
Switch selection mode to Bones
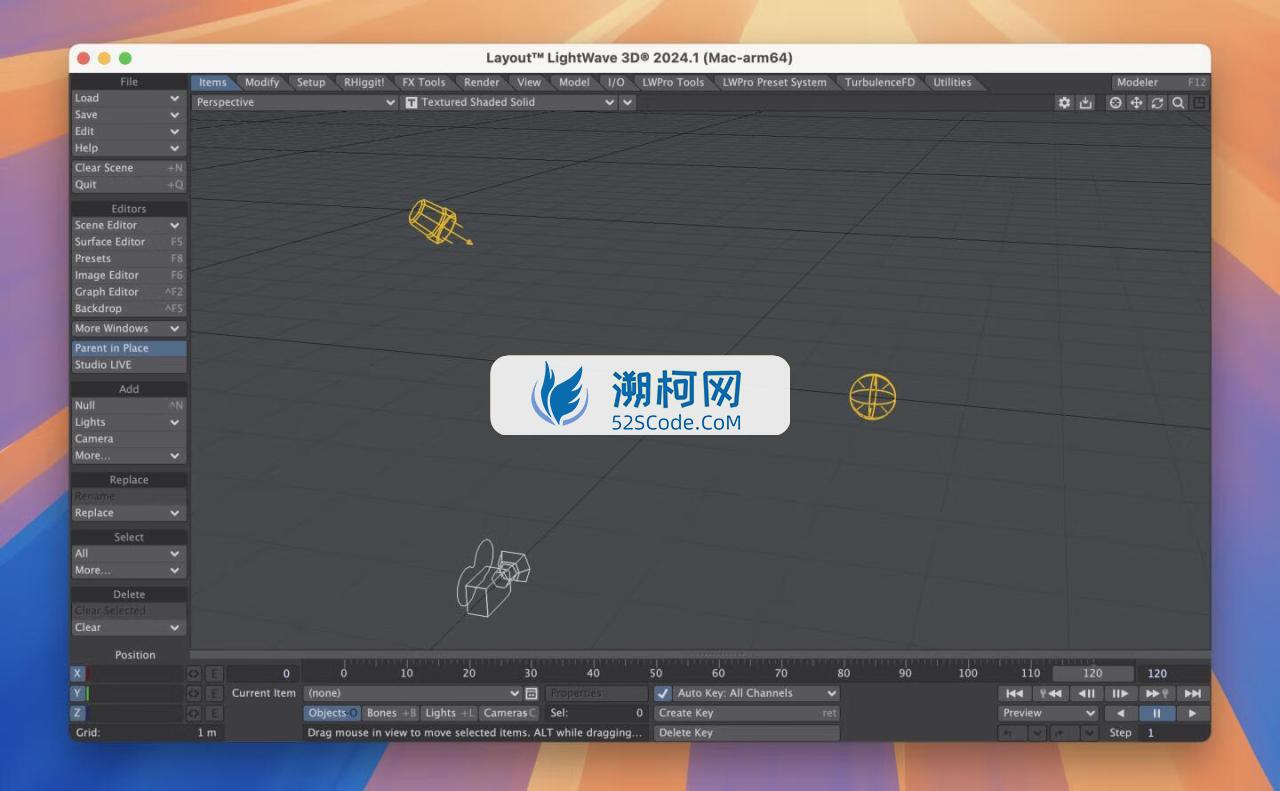(x=391, y=713)
